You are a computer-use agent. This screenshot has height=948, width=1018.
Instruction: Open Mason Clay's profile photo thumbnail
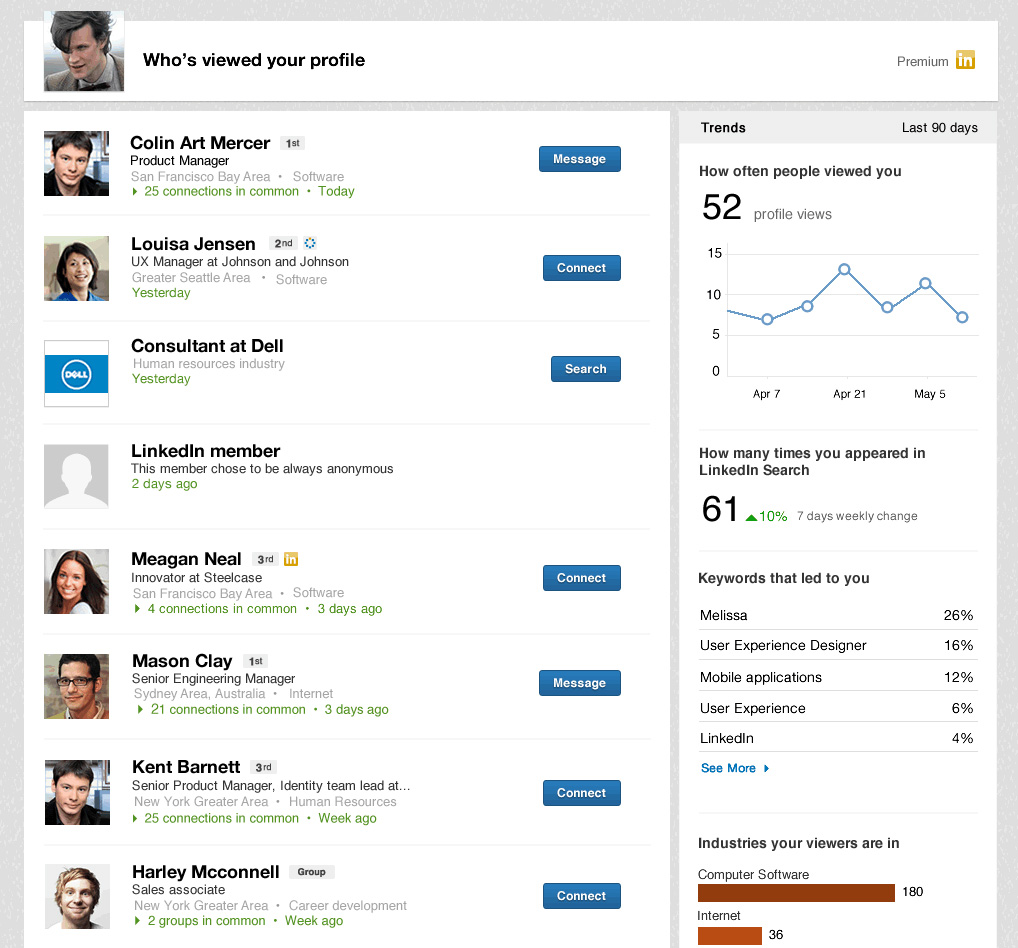77,687
